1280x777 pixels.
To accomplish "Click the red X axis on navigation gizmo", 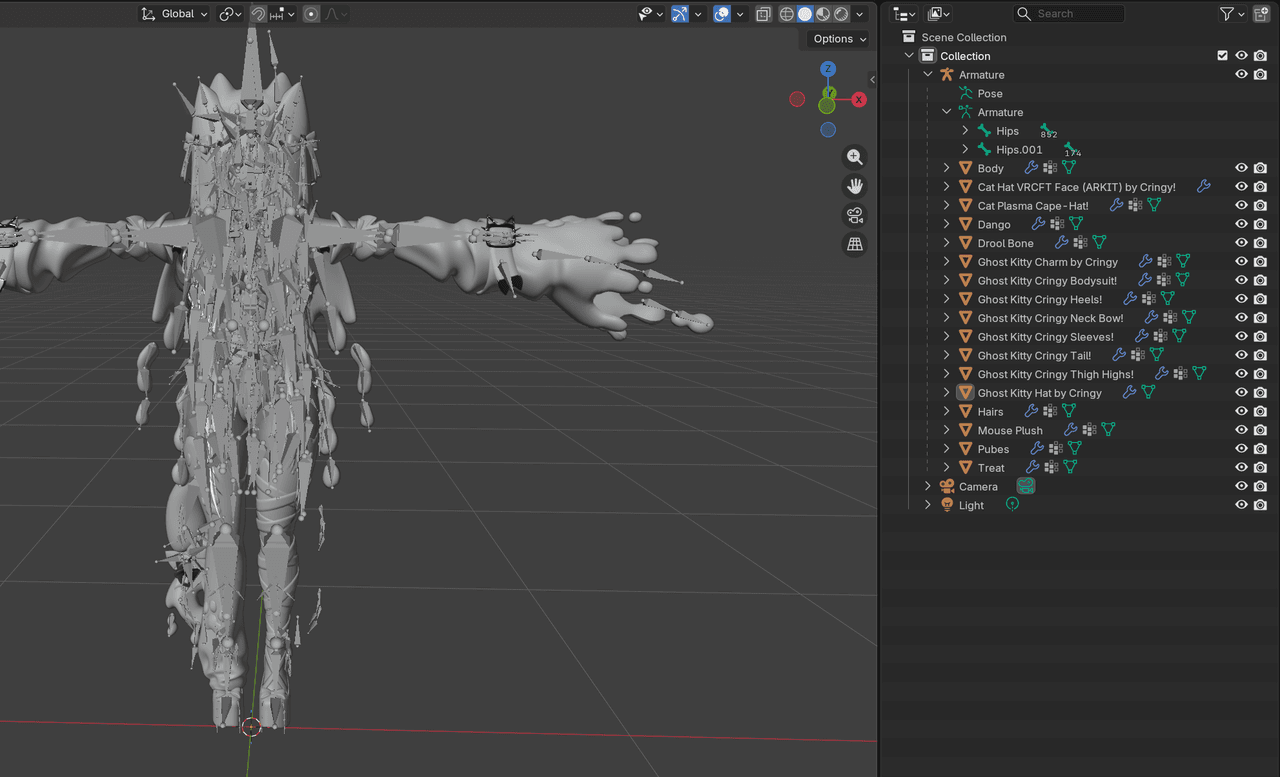I will coord(859,100).
